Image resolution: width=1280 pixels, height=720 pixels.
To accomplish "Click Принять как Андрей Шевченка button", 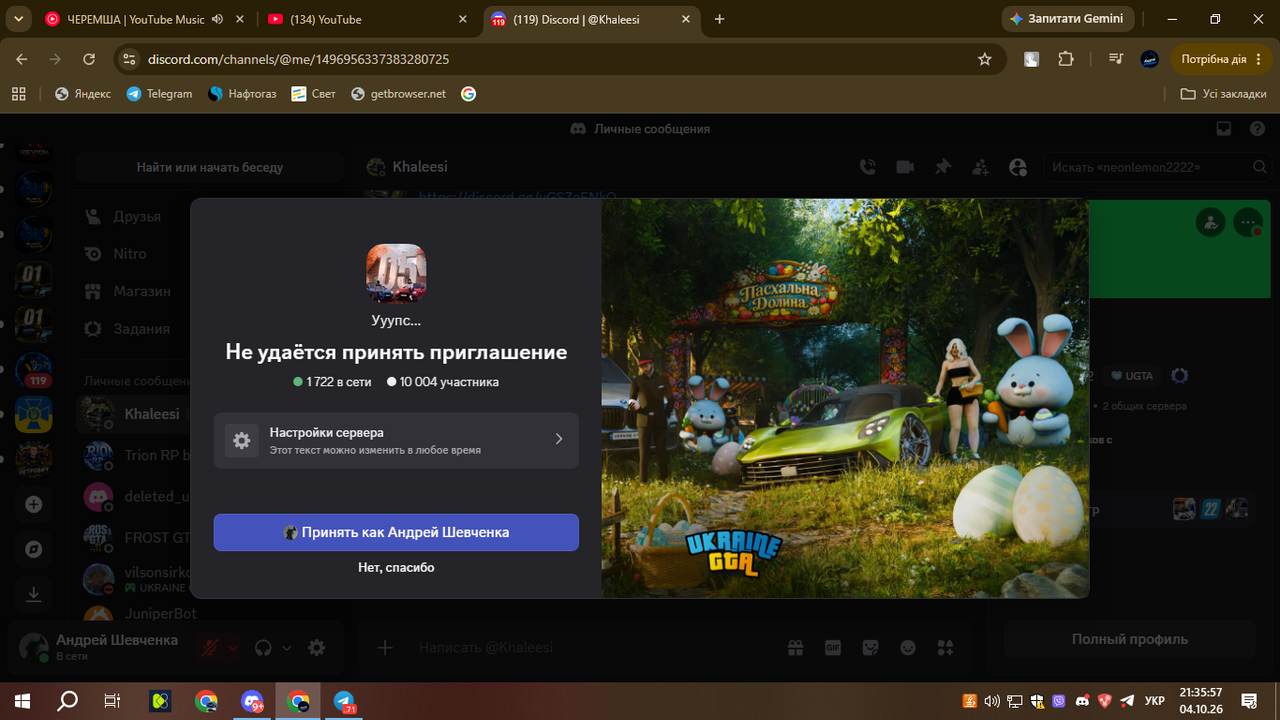I will 396,532.
